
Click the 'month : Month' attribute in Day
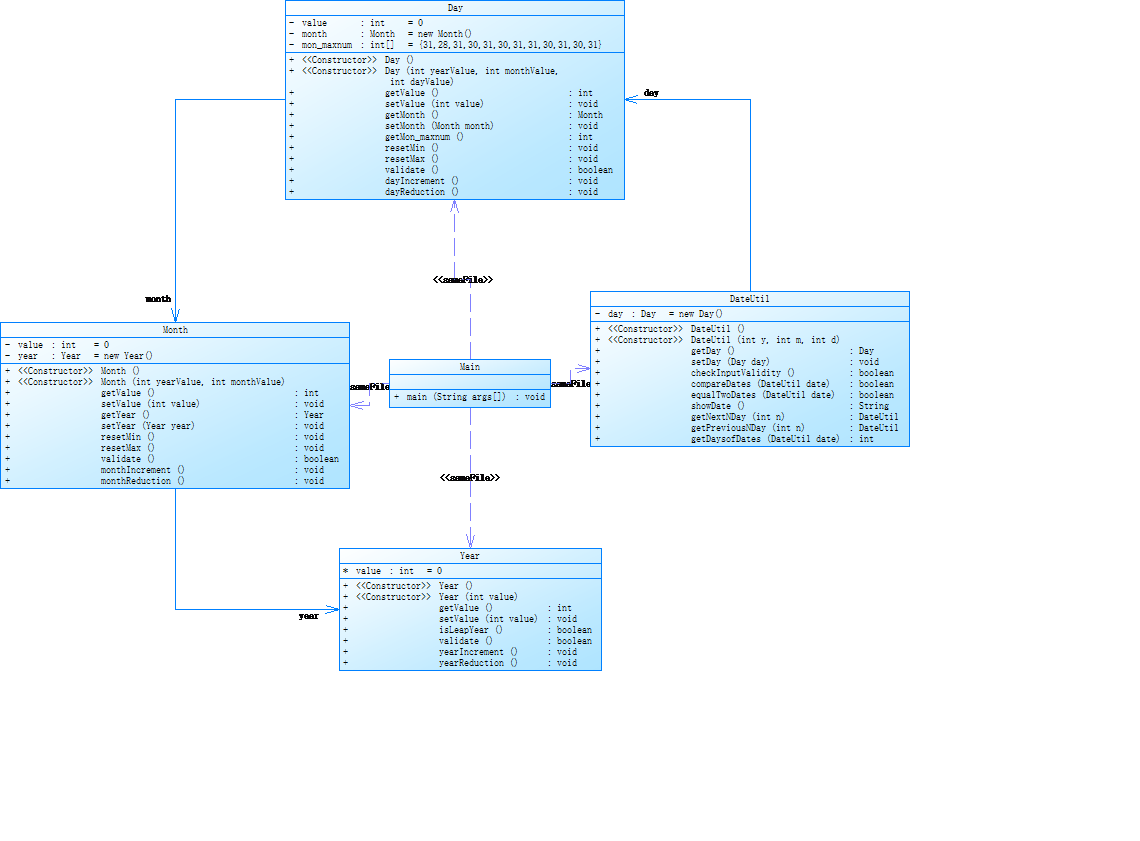[x=380, y=34]
